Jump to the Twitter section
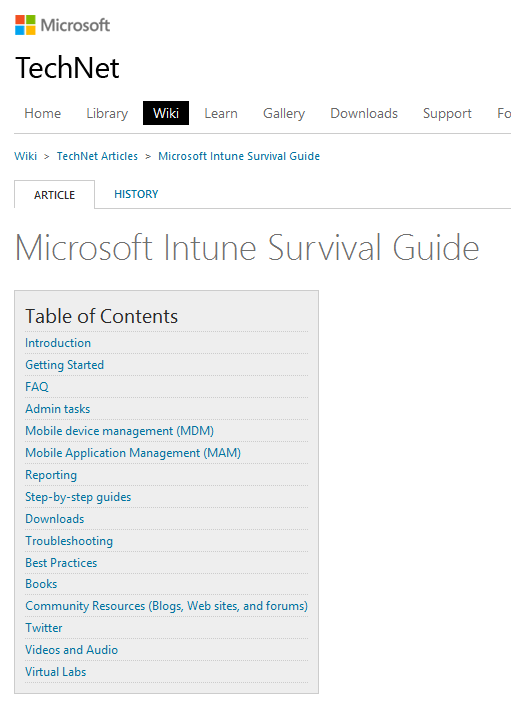The width and height of the screenshot is (511, 711). (x=44, y=628)
